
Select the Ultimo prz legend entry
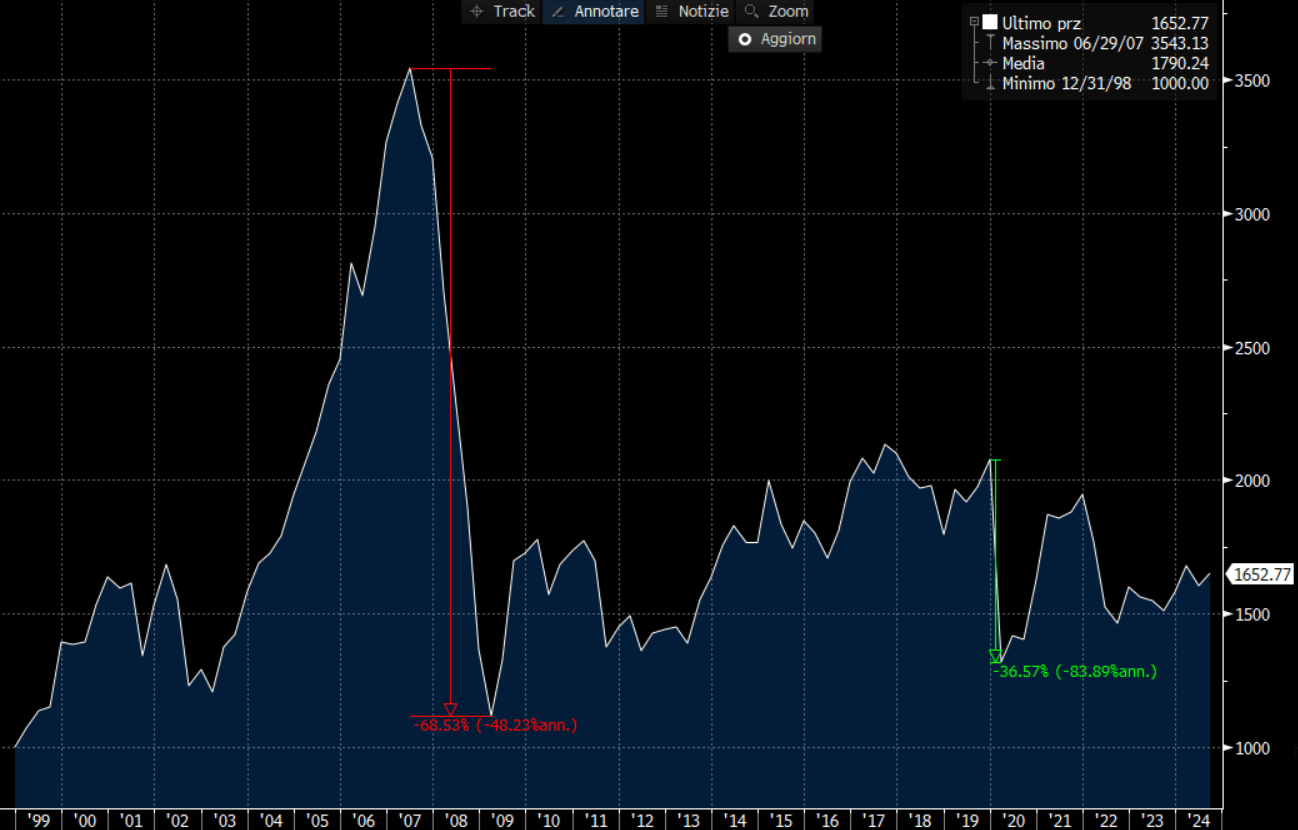(x=1044, y=23)
